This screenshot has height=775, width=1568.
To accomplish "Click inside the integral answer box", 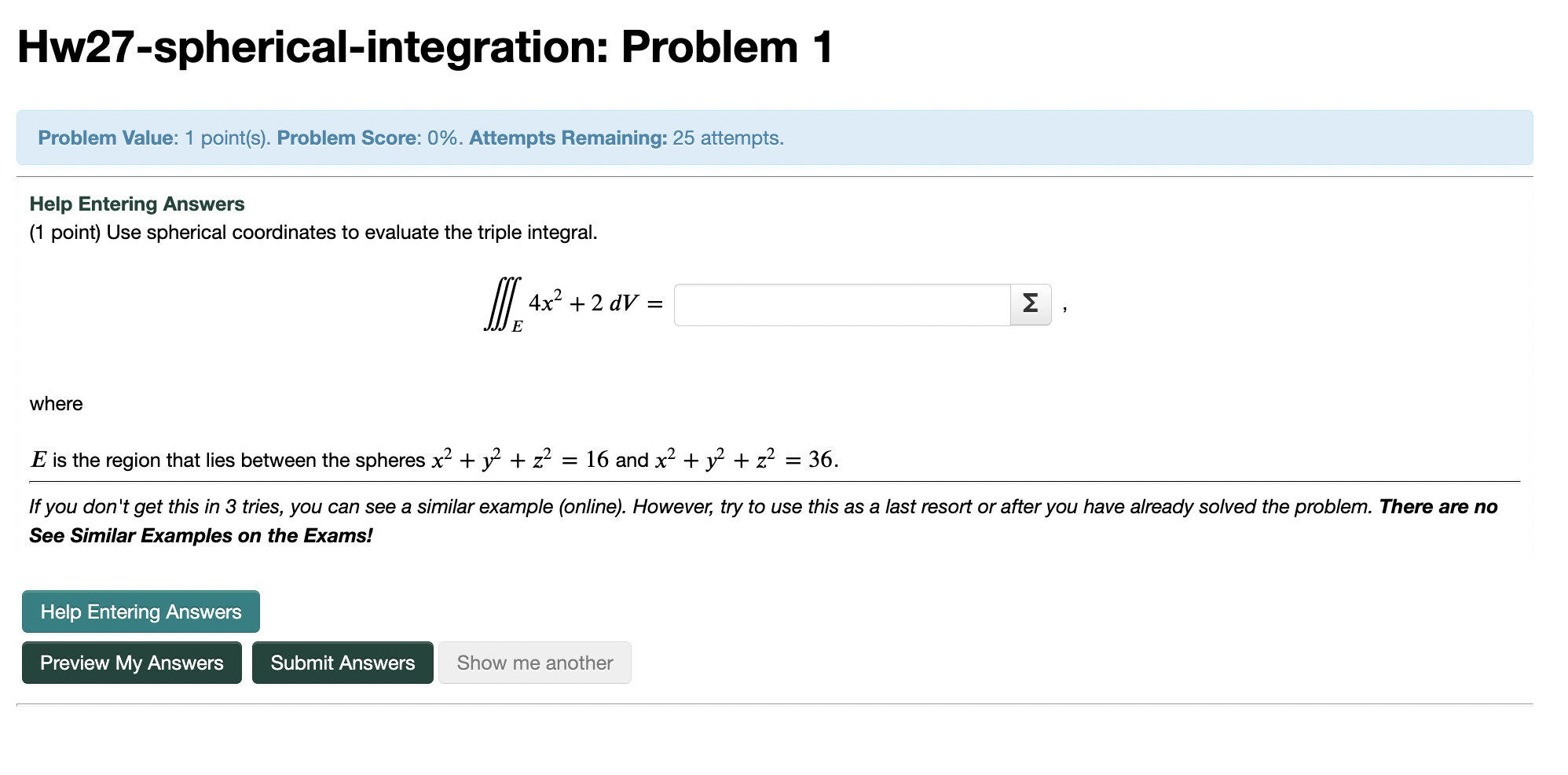I will click(841, 305).
